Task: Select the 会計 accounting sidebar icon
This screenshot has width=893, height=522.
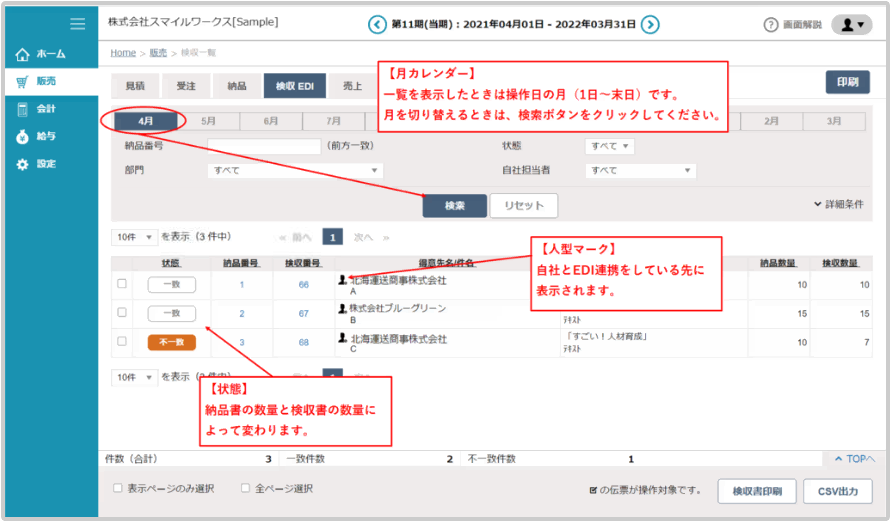Action: click(23, 109)
